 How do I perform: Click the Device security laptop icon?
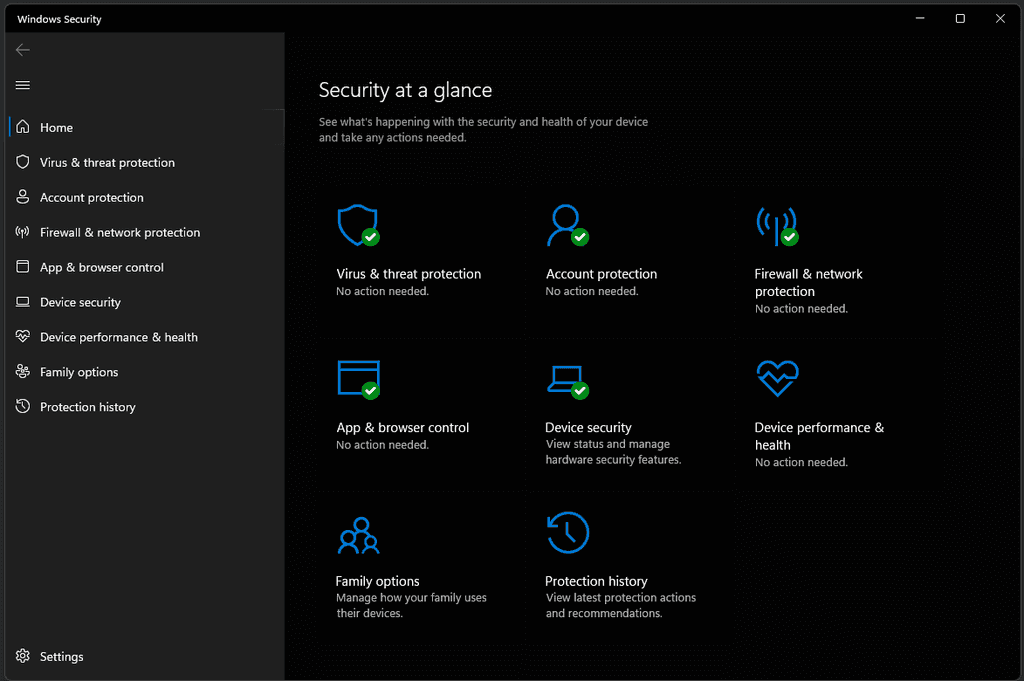pos(567,379)
